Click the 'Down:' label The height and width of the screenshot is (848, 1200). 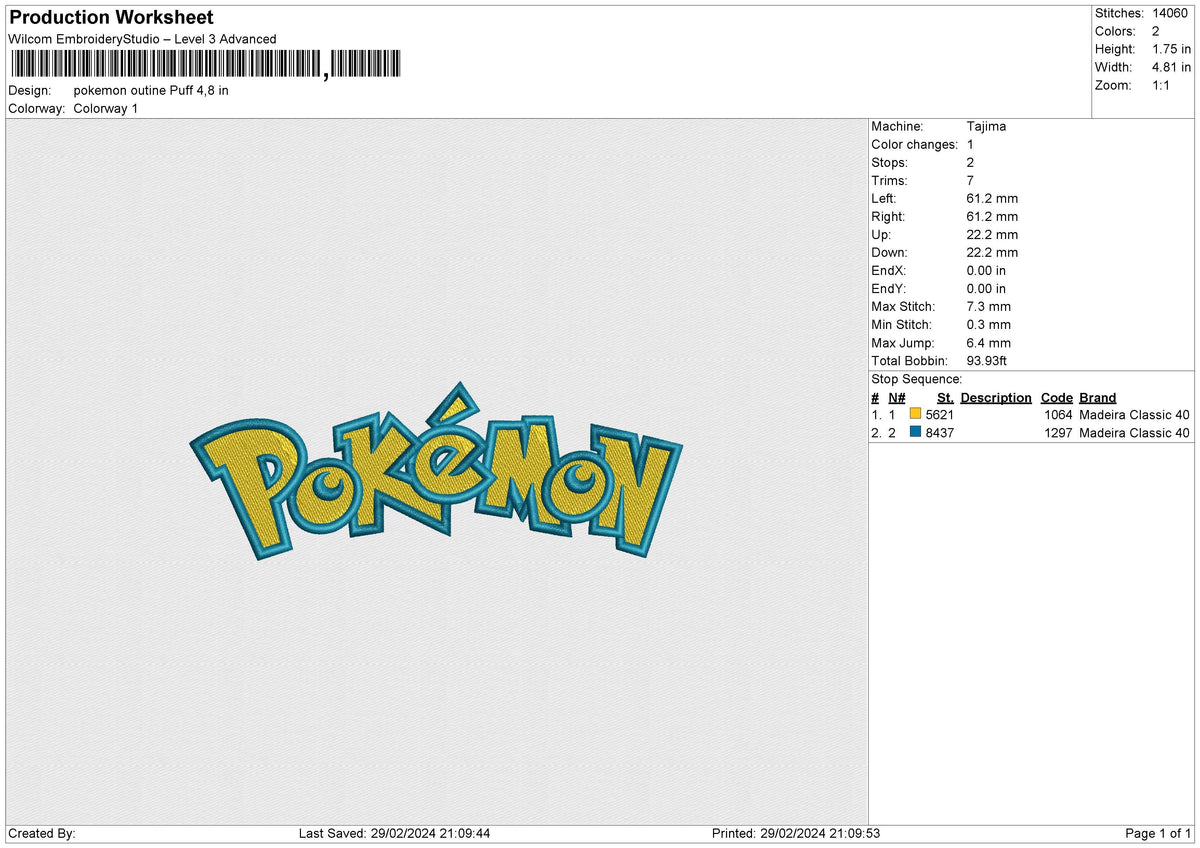[x=889, y=252]
